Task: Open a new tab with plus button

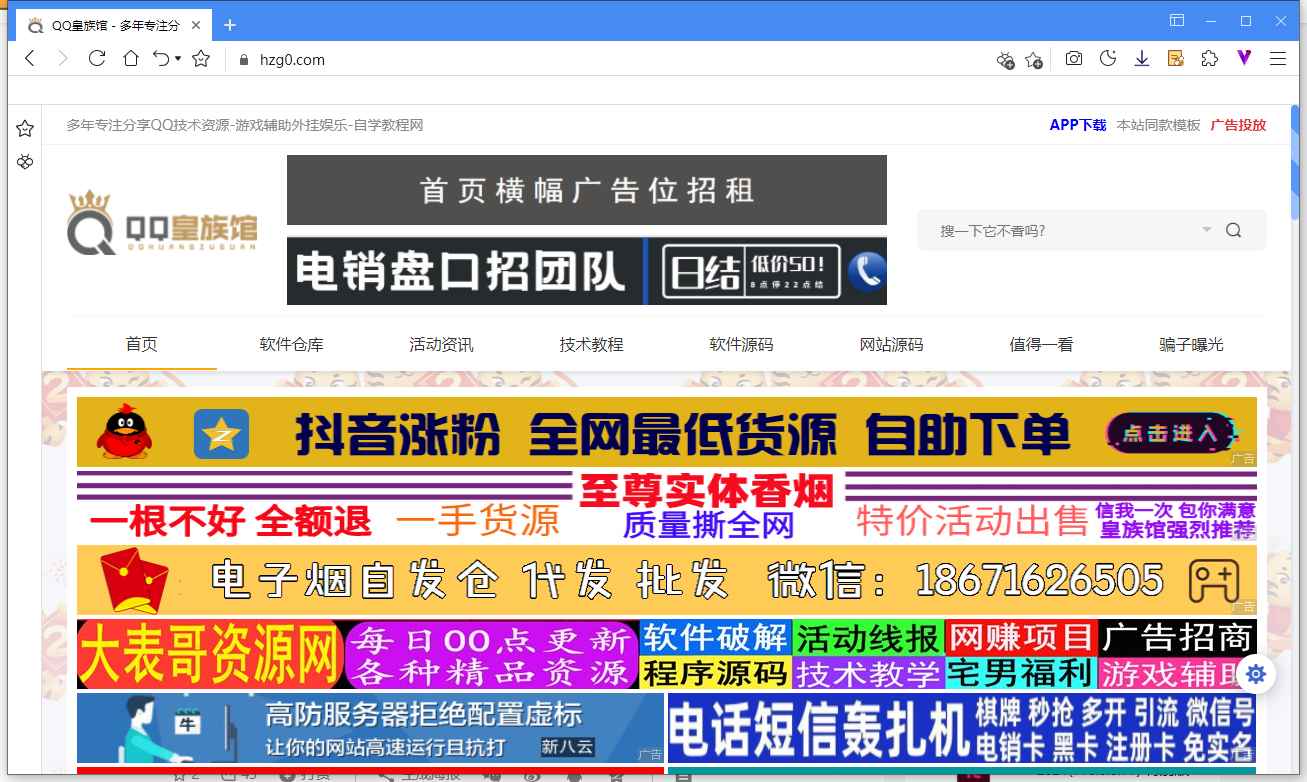Action: click(230, 25)
